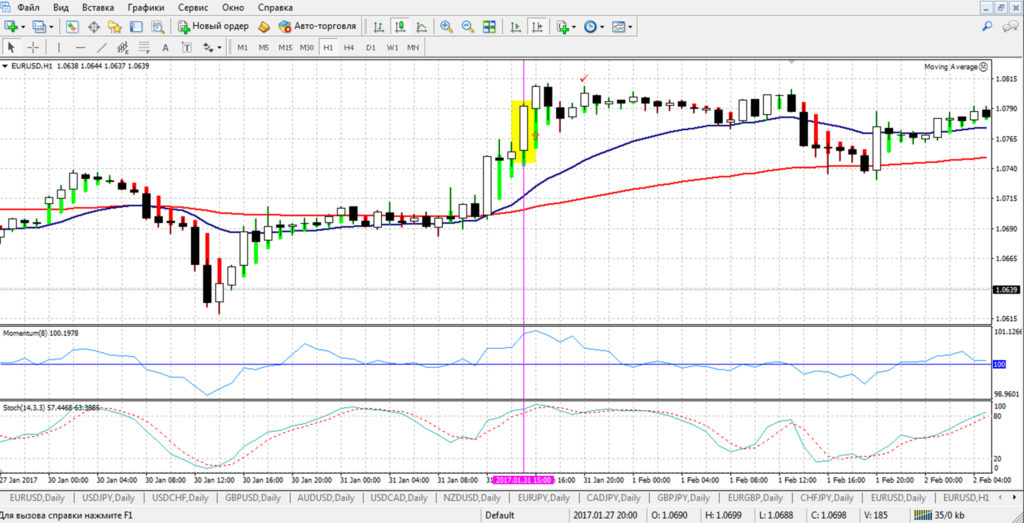The height and width of the screenshot is (523, 1024).
Task: Switch to the GBPUSD,Daily chart tab
Action: coord(252,498)
